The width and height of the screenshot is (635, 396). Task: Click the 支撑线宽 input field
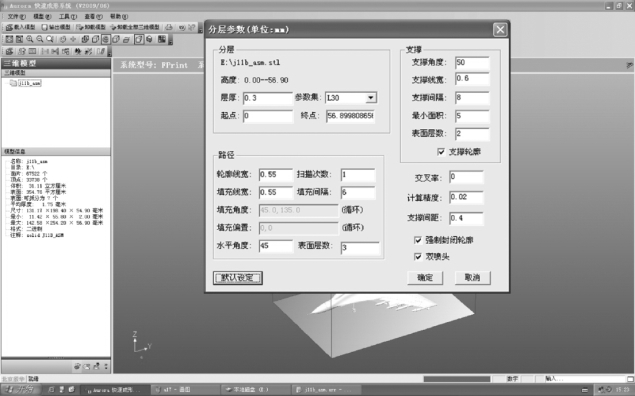(x=472, y=79)
